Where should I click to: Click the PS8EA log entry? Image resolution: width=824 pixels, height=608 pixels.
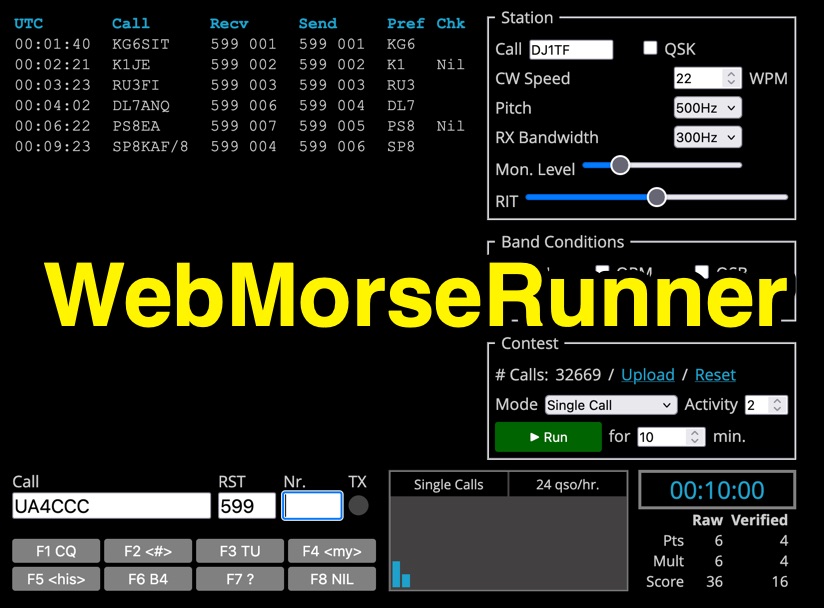pos(240,126)
